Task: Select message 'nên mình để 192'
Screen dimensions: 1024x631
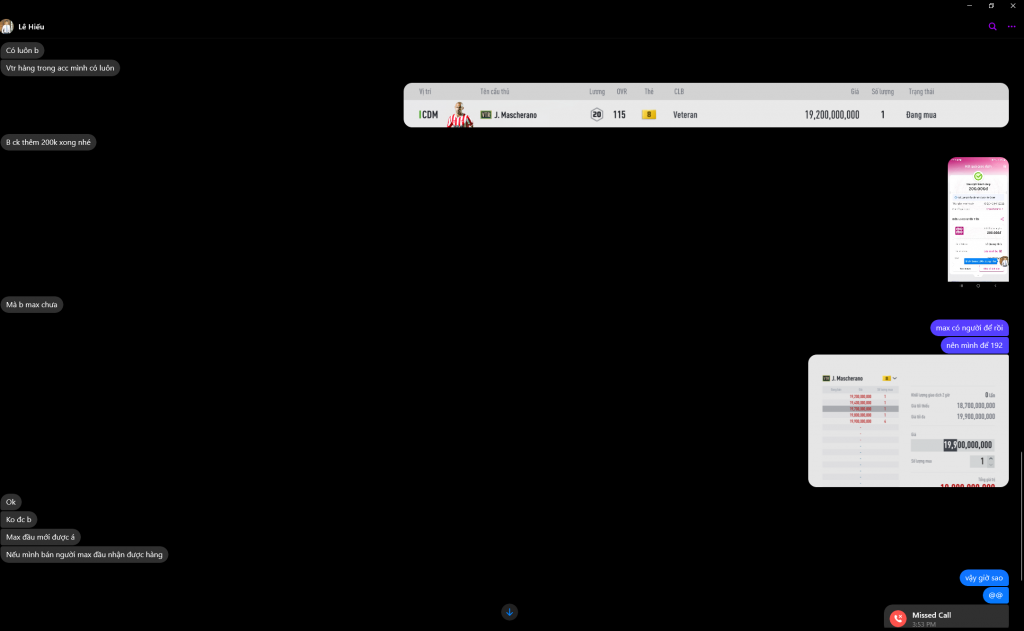Action: 974,346
